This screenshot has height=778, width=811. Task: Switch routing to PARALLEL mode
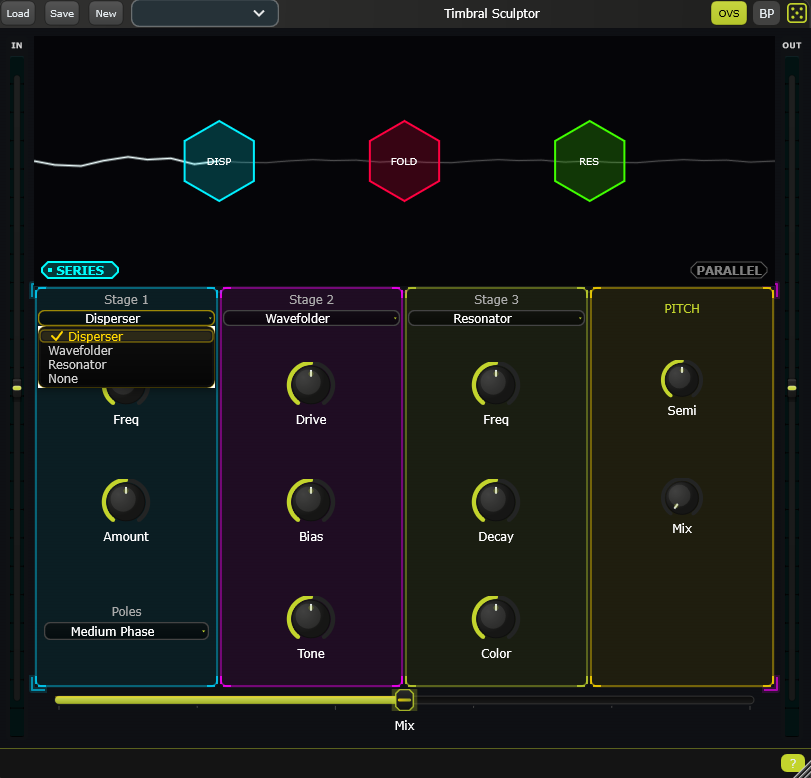728,270
